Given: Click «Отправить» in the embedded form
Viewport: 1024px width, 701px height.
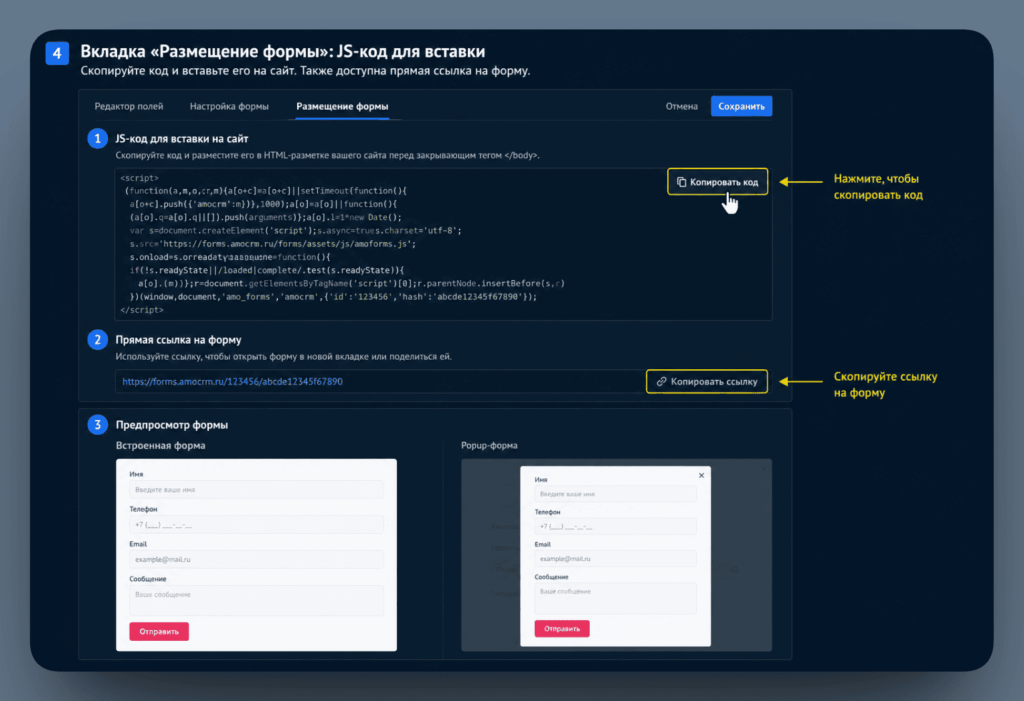Looking at the screenshot, I should tap(159, 631).
